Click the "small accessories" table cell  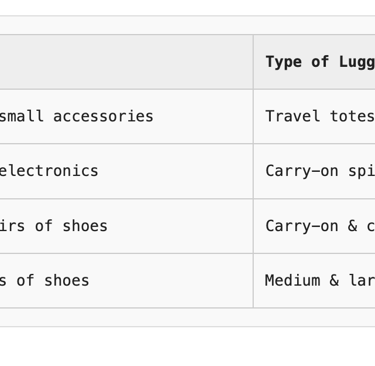(x=126, y=117)
